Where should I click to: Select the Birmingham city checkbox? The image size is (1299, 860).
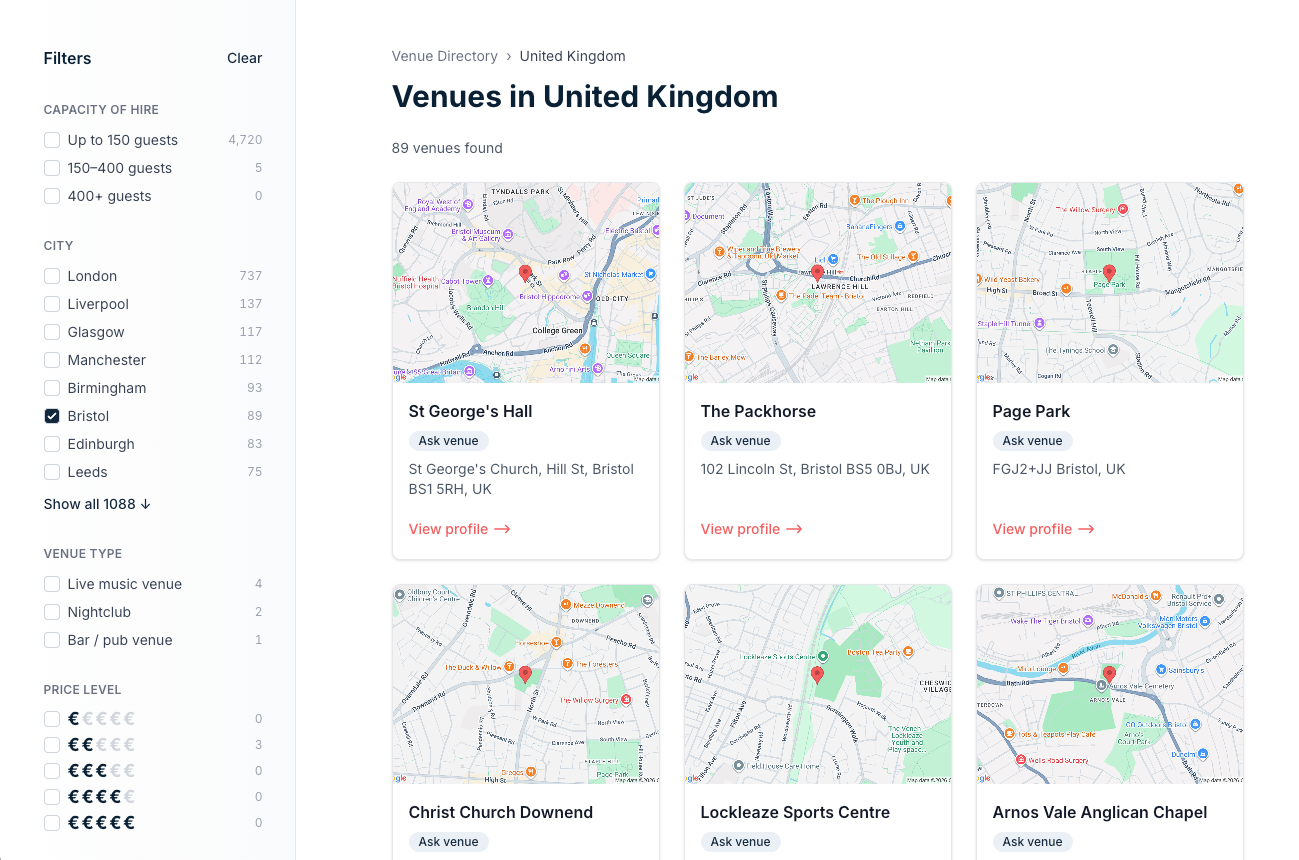point(52,388)
